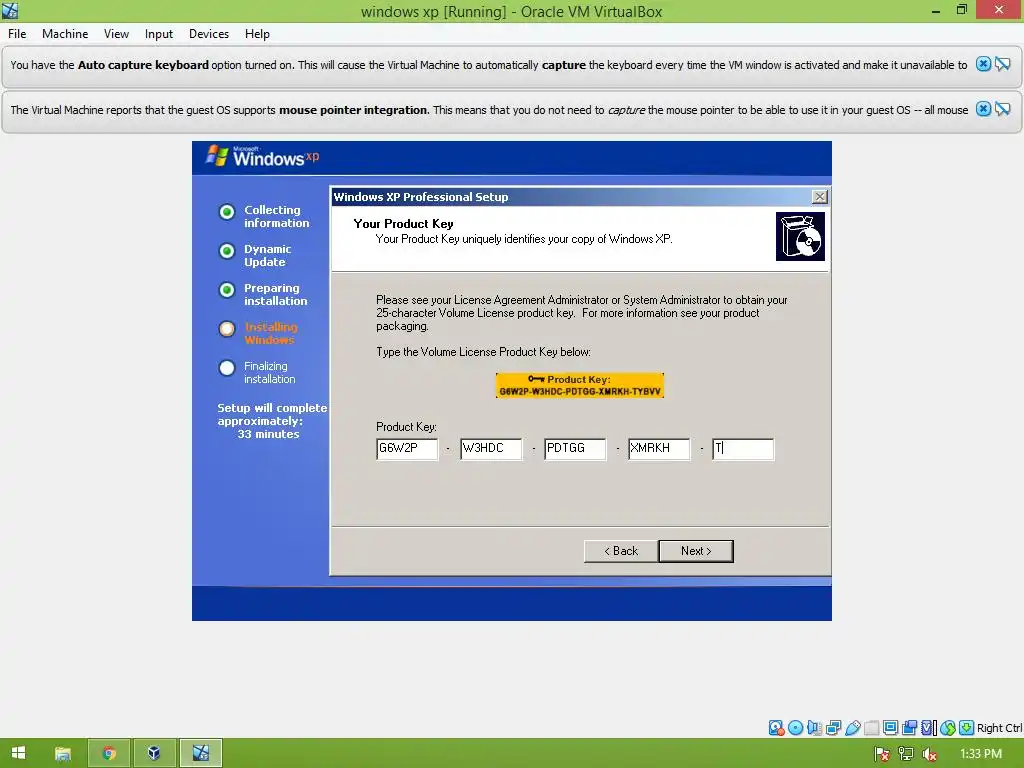Open the Action Center flag tray icon

[x=882, y=754]
